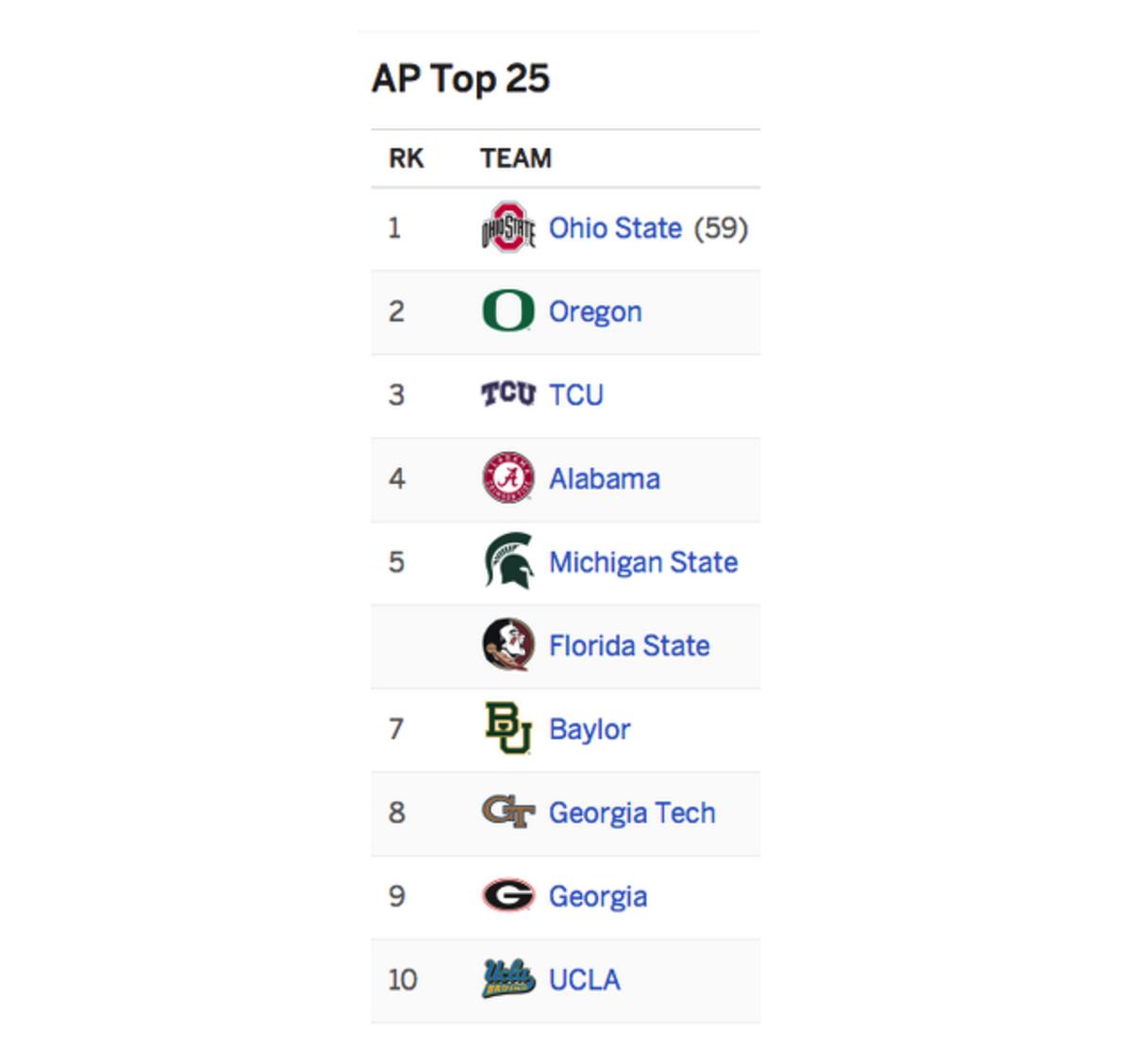The image size is (1132, 1064).
Task: Click the Florida State Seminoles logo
Action: pos(508,645)
